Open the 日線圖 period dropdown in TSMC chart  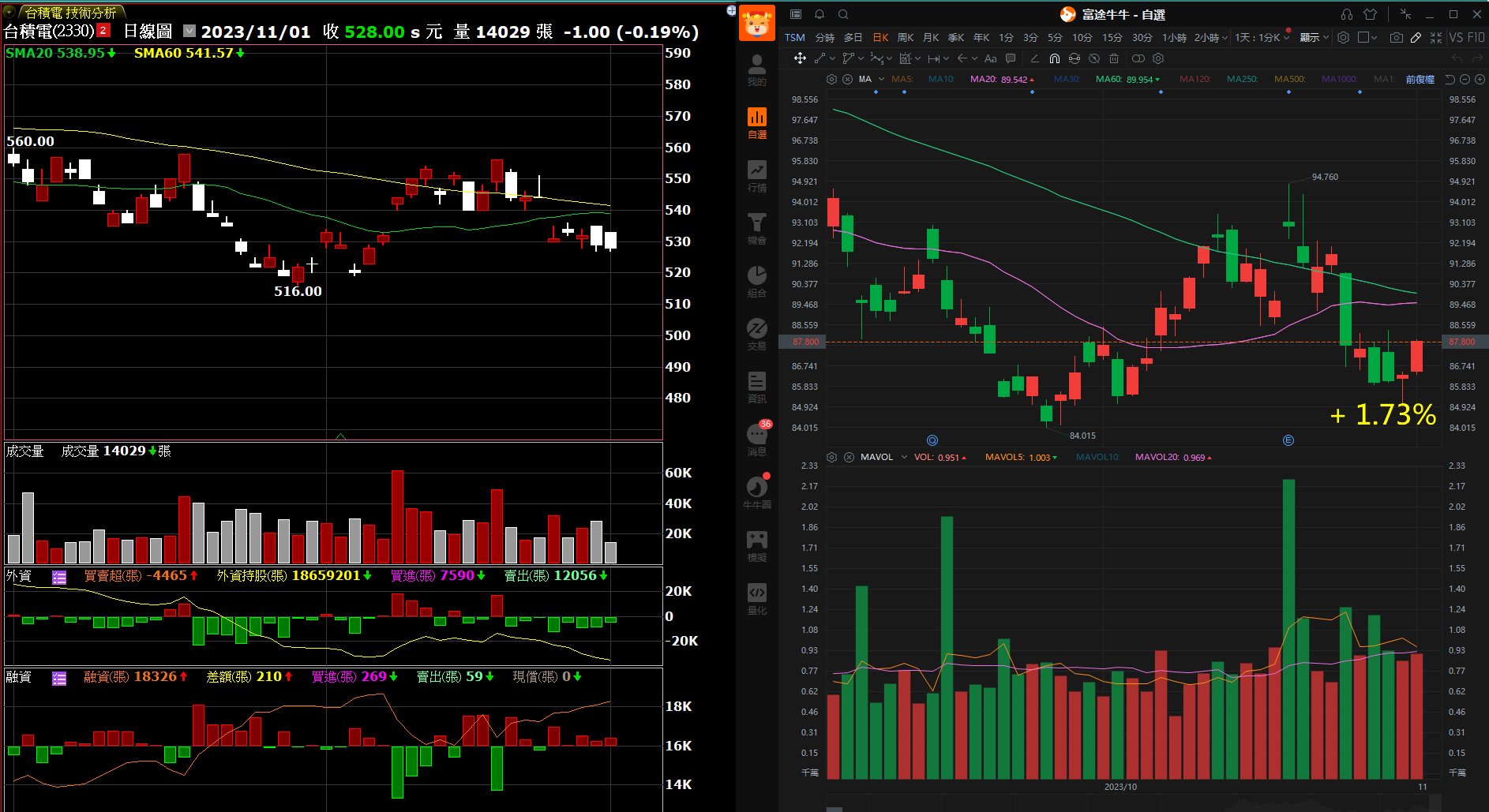click(189, 31)
